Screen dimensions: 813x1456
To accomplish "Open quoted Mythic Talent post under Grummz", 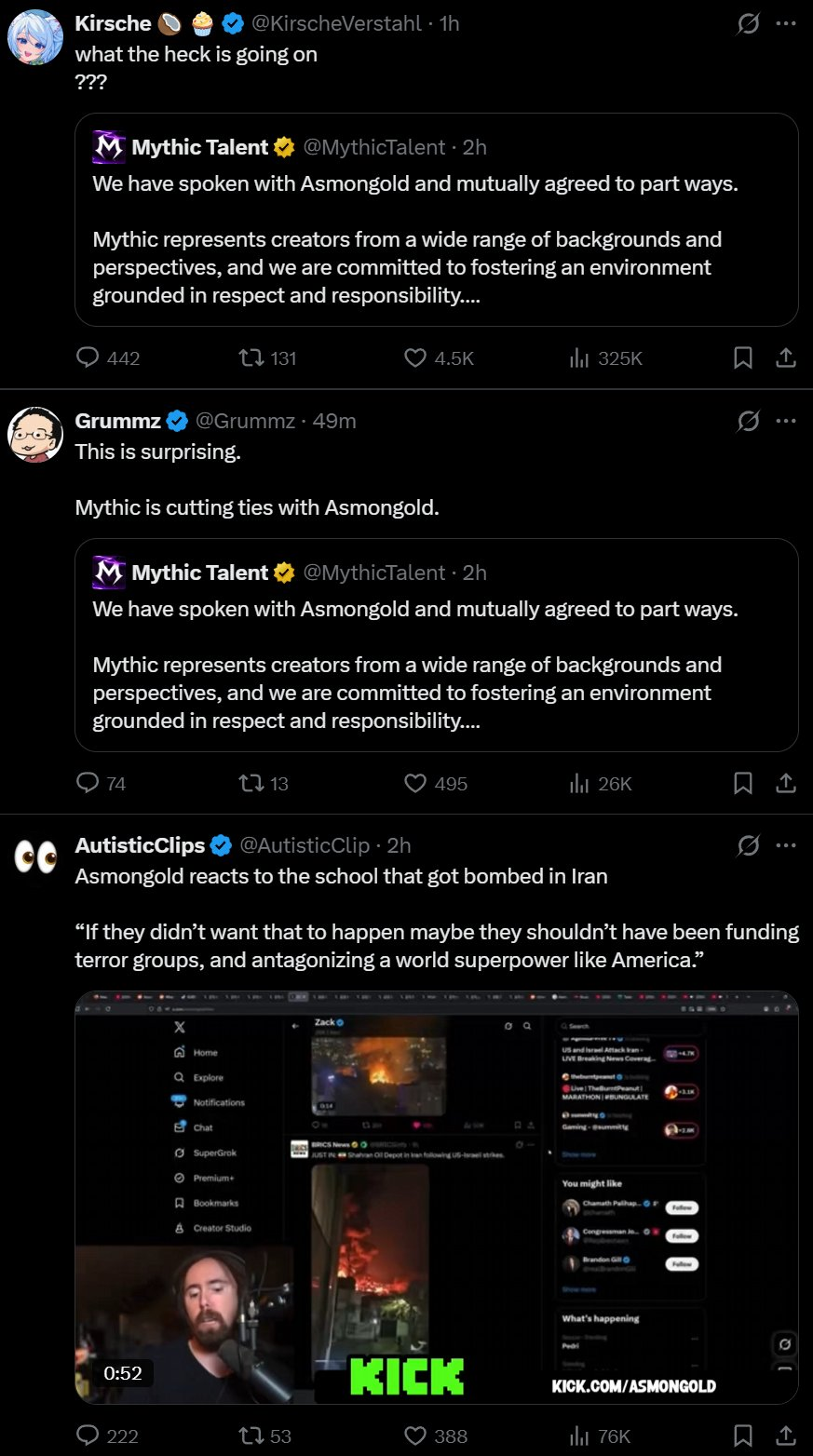I will [x=436, y=645].
